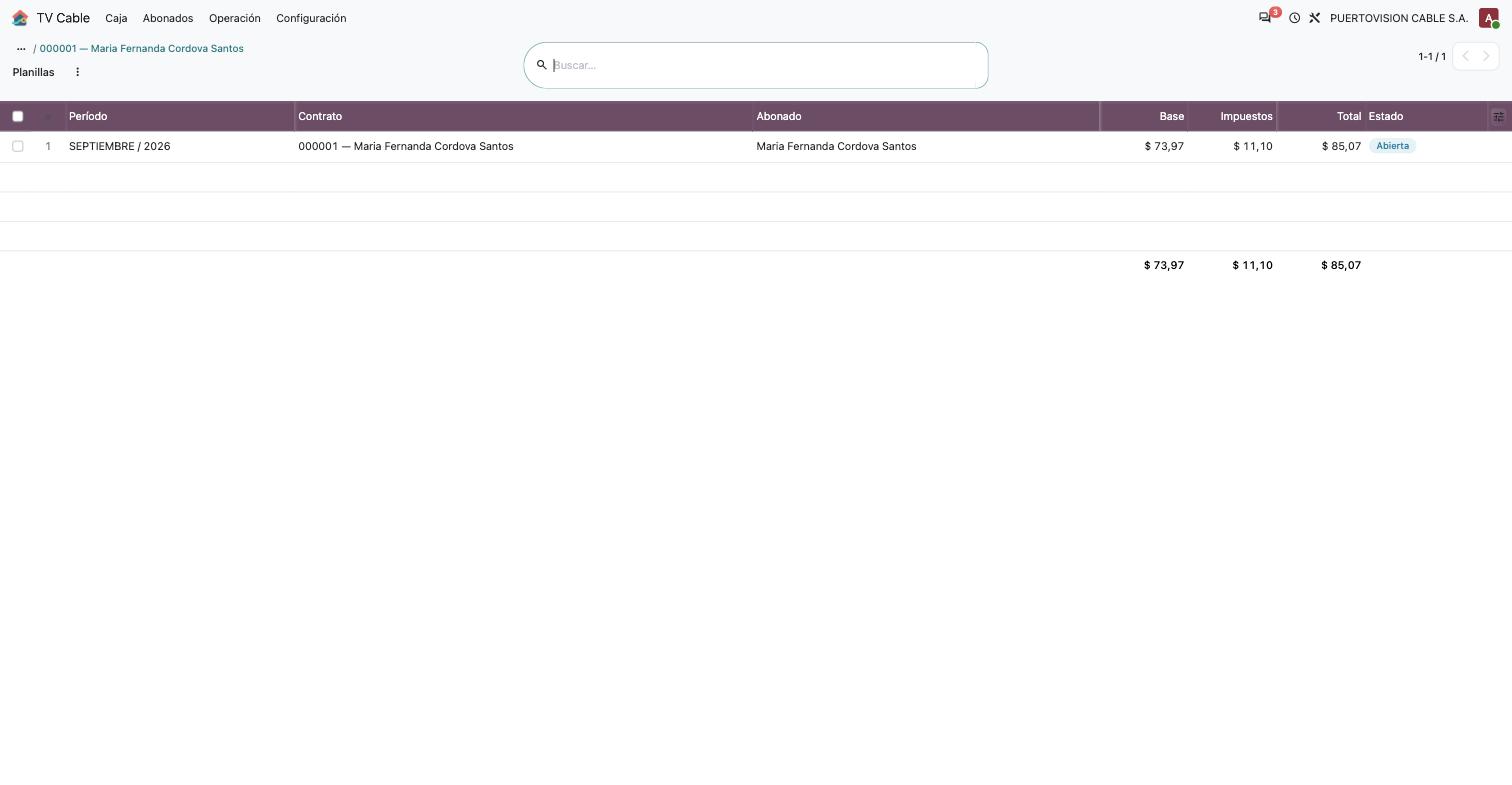Open the messages icon with badge 3

[x=1266, y=18]
